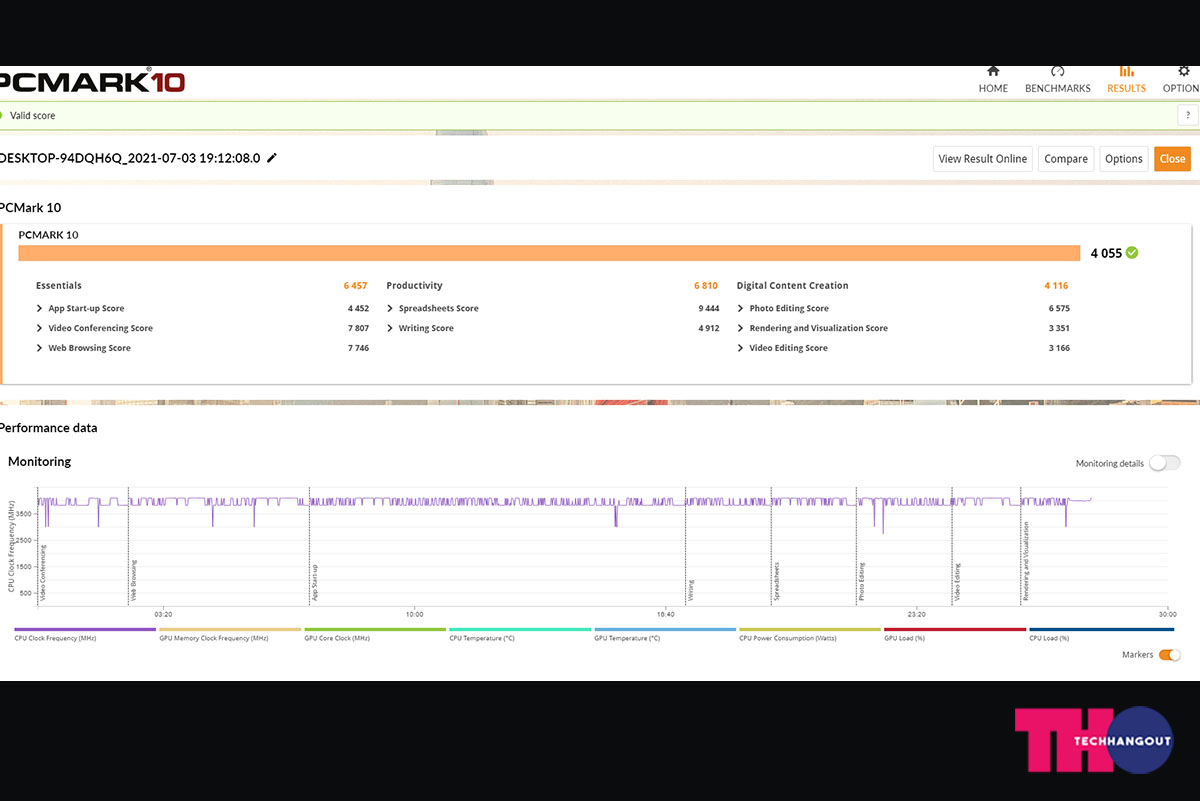The height and width of the screenshot is (801, 1200).
Task: Click the Spreadsheets marker in chart
Action: coord(775,581)
